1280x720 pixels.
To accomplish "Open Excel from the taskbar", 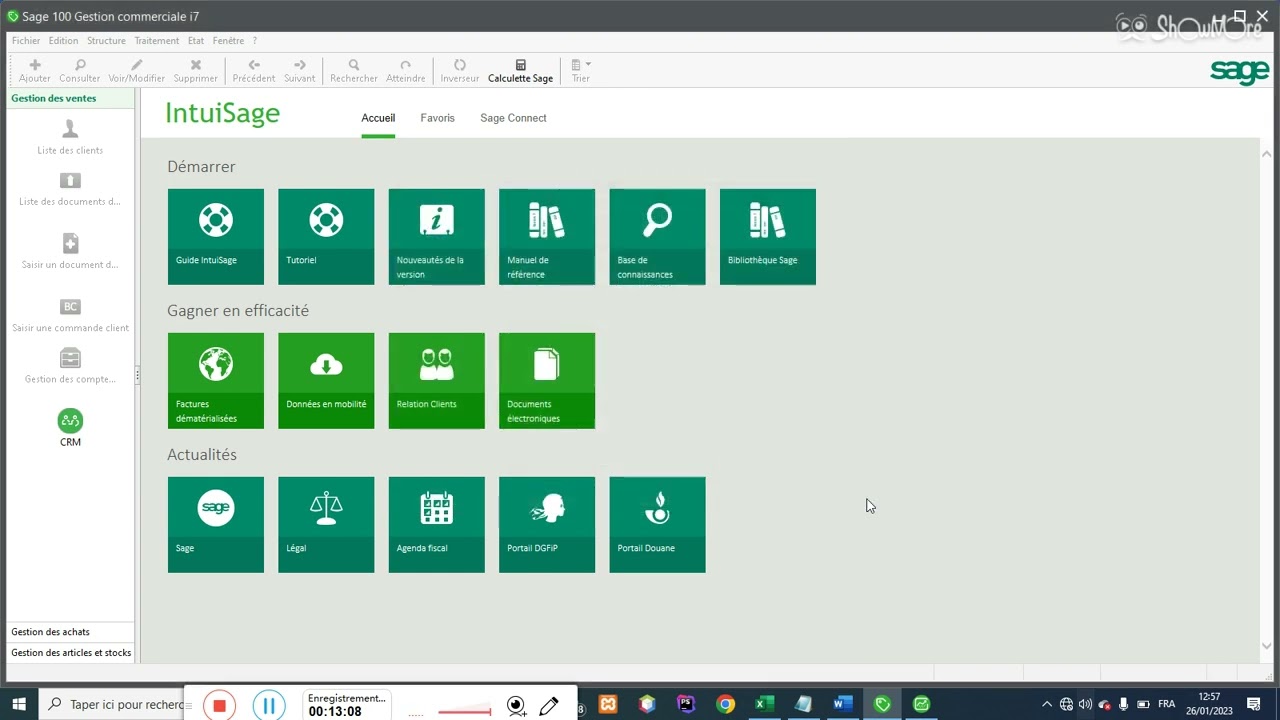I will 764,704.
